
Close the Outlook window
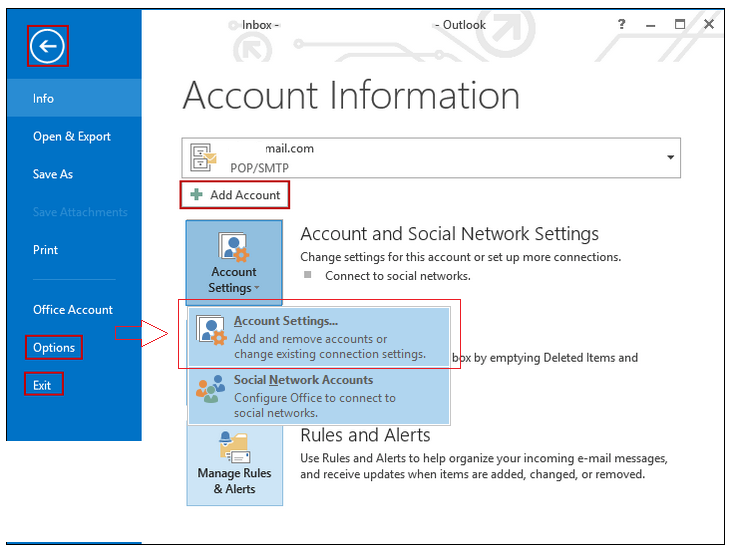point(709,24)
